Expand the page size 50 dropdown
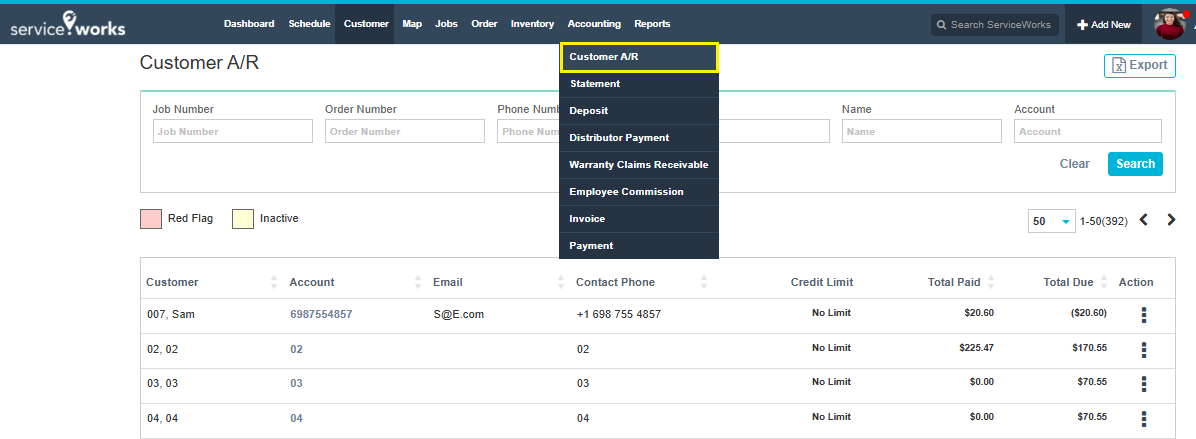This screenshot has width=1196, height=439. click(x=1050, y=221)
